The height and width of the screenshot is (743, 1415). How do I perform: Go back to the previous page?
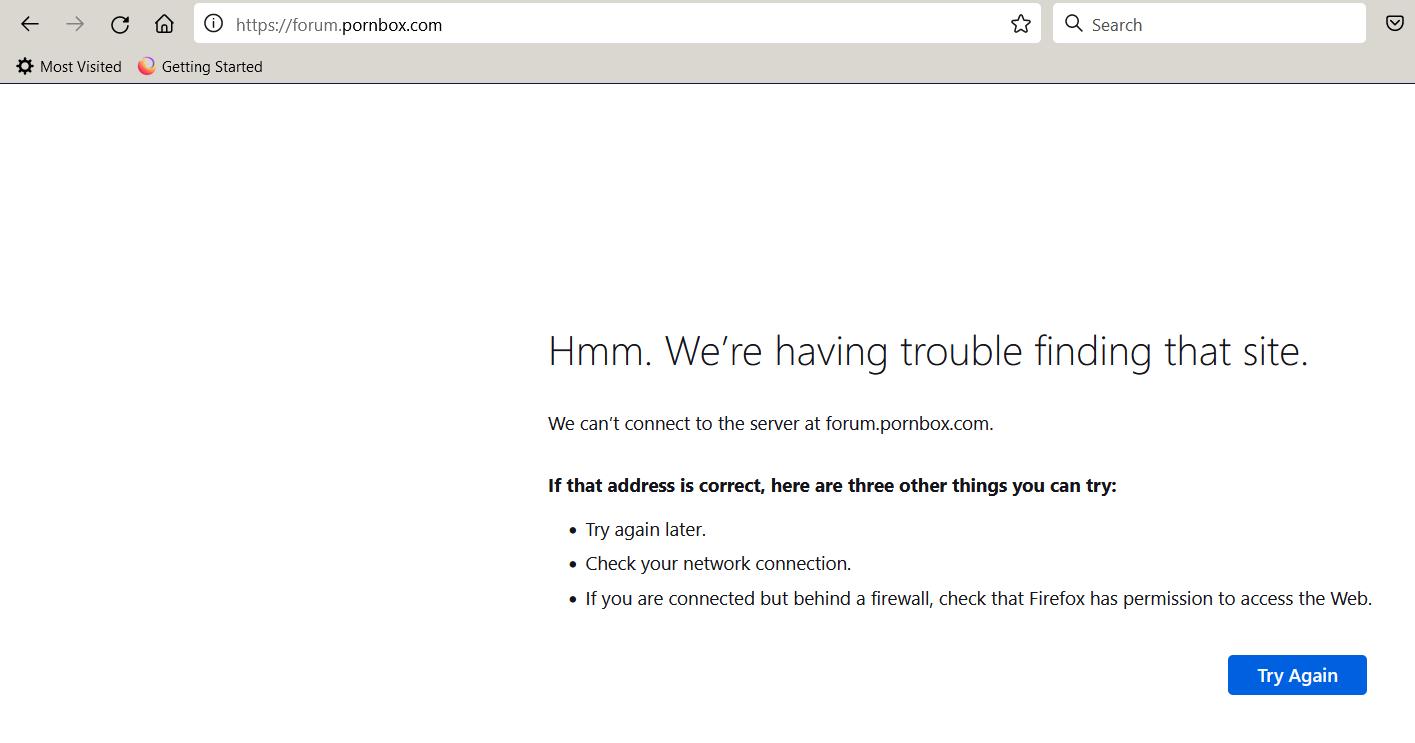pyautogui.click(x=30, y=25)
